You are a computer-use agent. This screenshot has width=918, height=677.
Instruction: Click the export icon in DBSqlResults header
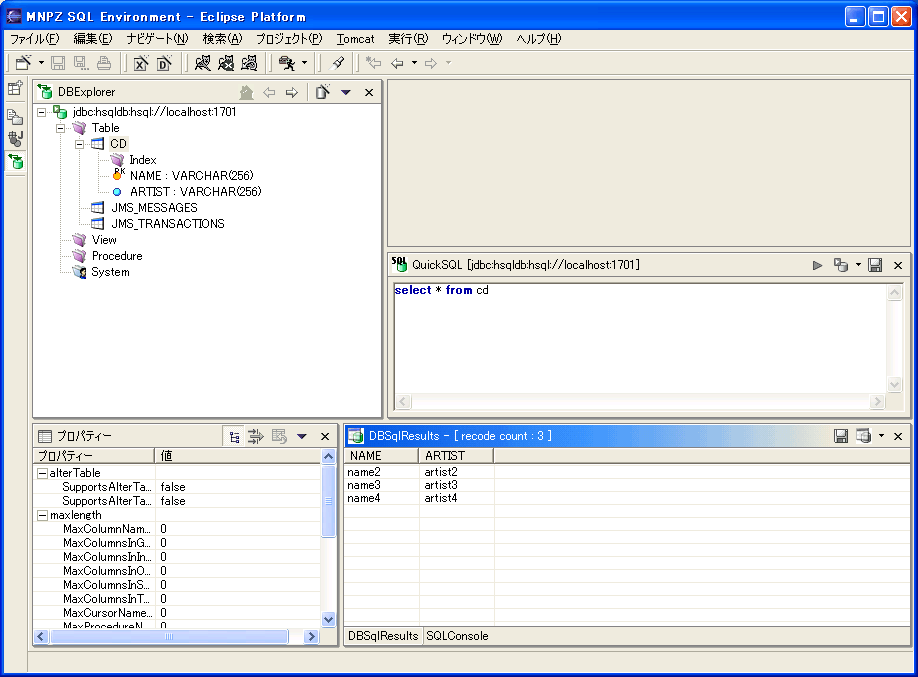pos(864,436)
